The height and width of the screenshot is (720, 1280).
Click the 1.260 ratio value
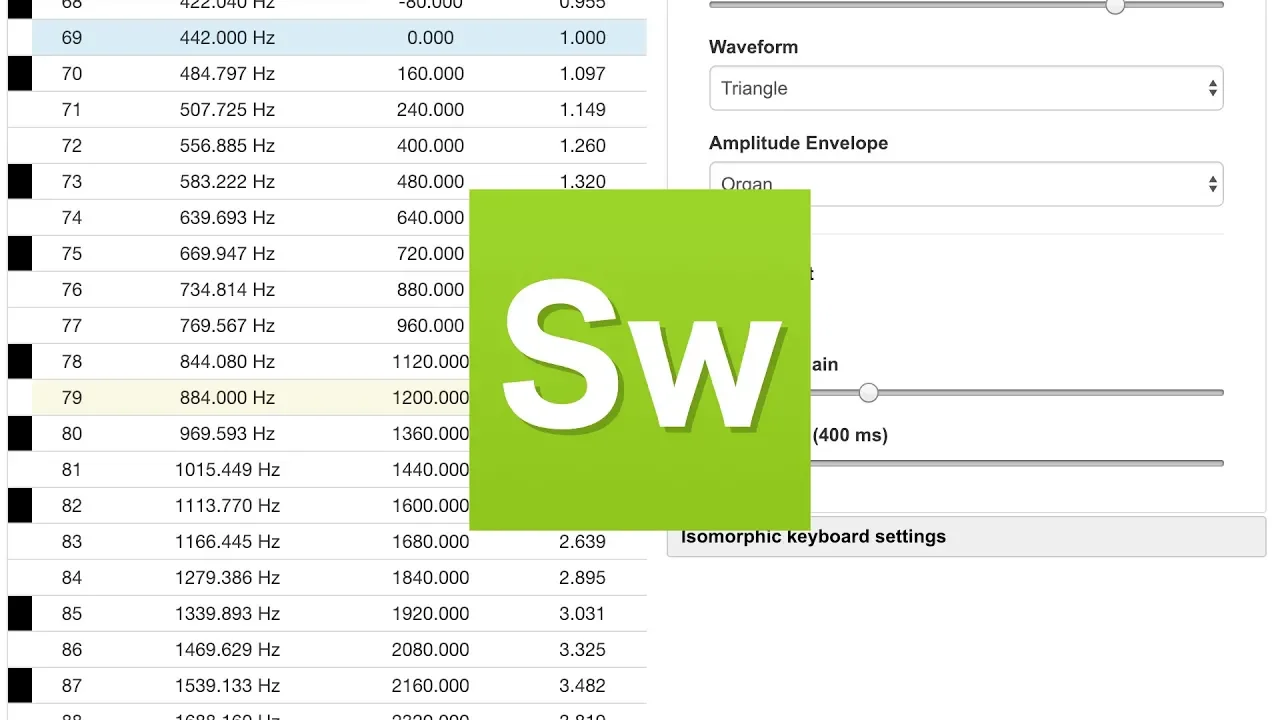(x=582, y=146)
